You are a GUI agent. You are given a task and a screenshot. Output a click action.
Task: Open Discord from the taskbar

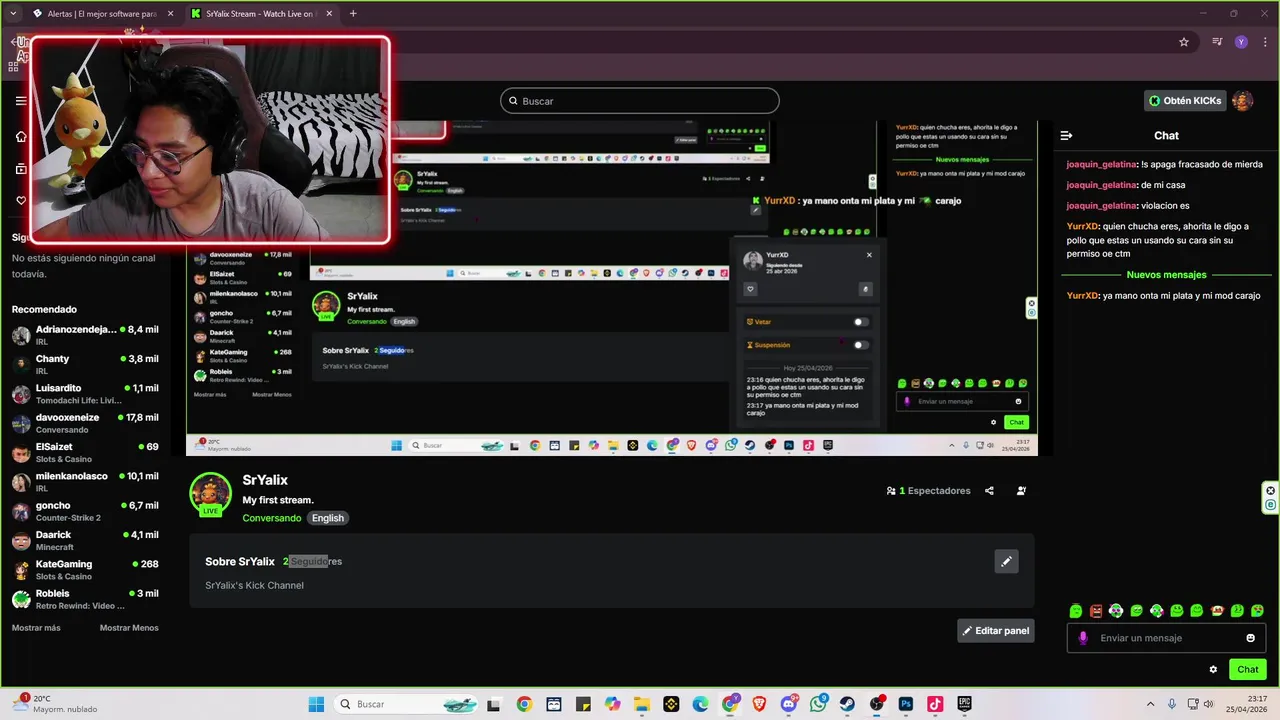point(789,704)
